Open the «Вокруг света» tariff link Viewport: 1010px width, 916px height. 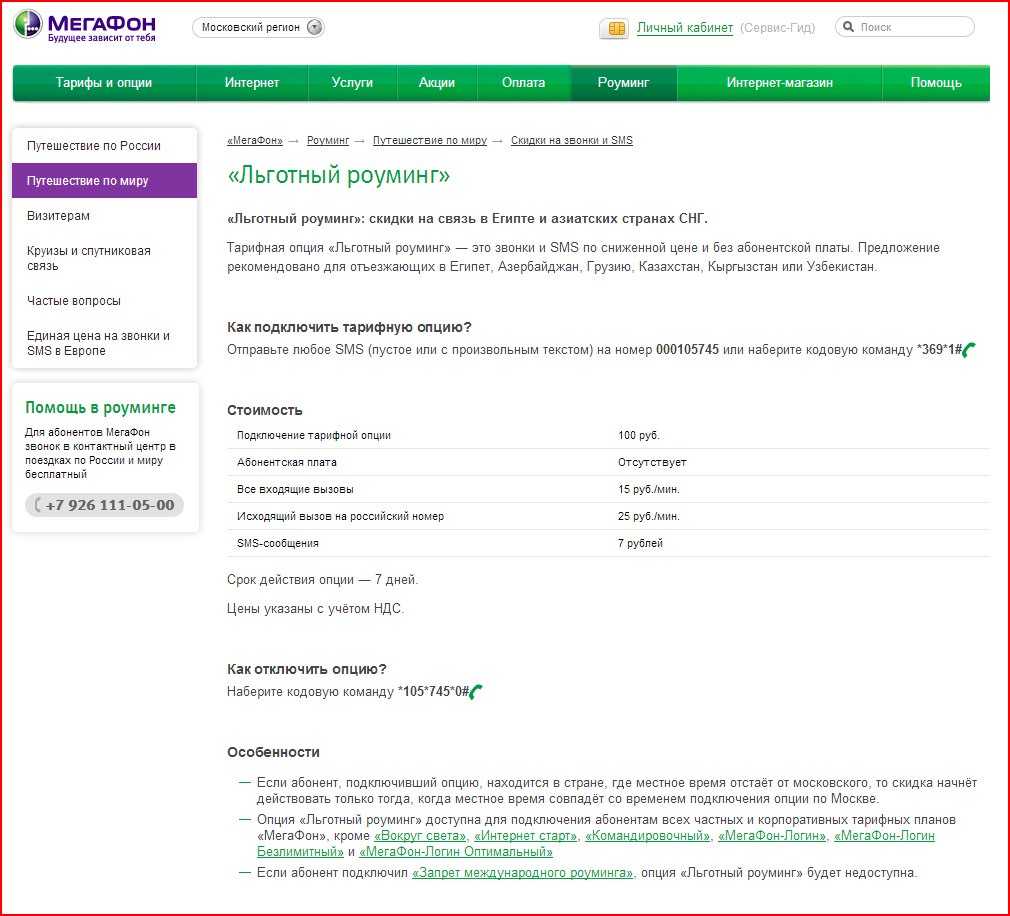pyautogui.click(x=420, y=836)
